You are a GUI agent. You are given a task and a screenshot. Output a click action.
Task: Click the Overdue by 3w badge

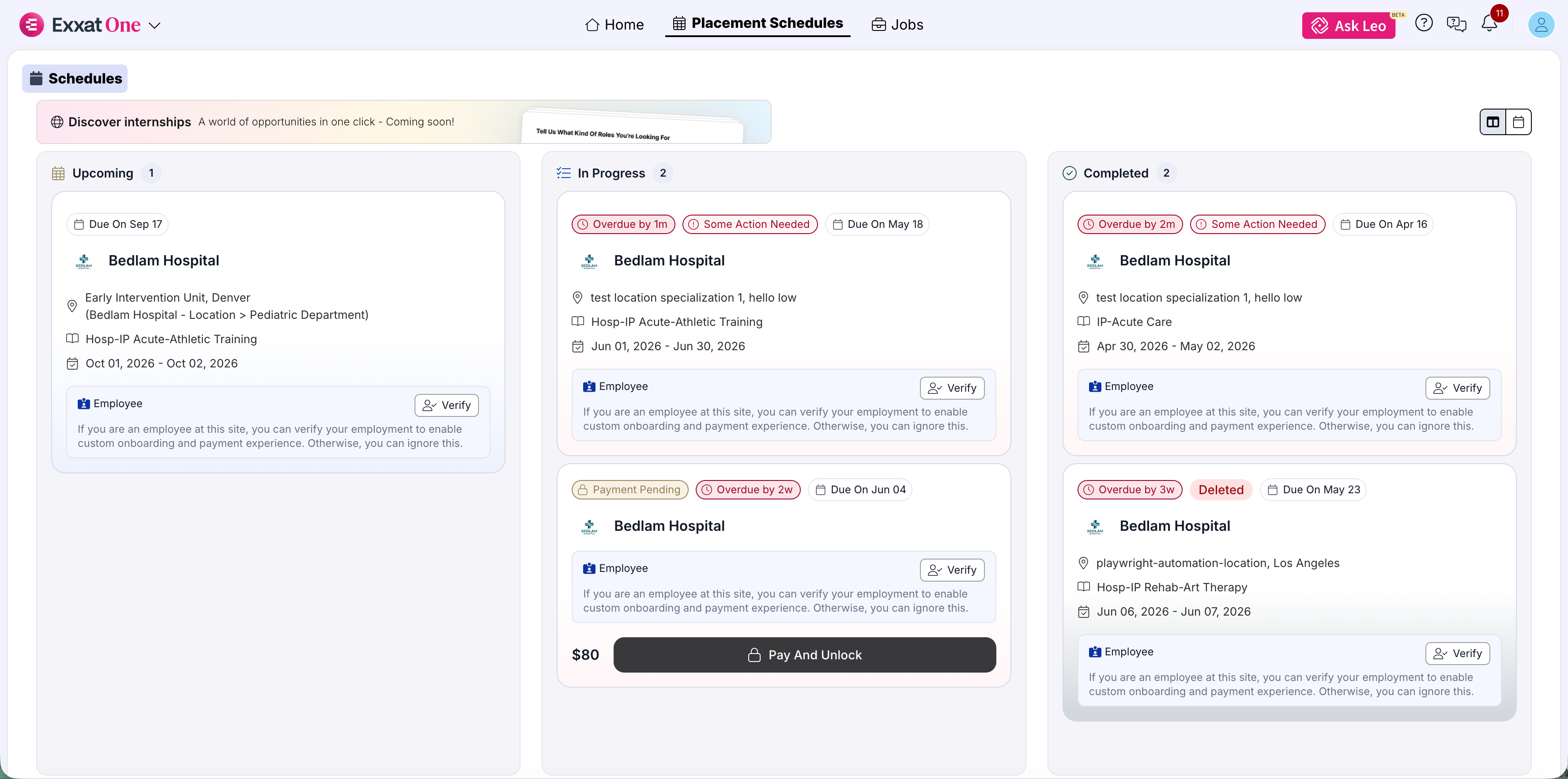(x=1130, y=490)
